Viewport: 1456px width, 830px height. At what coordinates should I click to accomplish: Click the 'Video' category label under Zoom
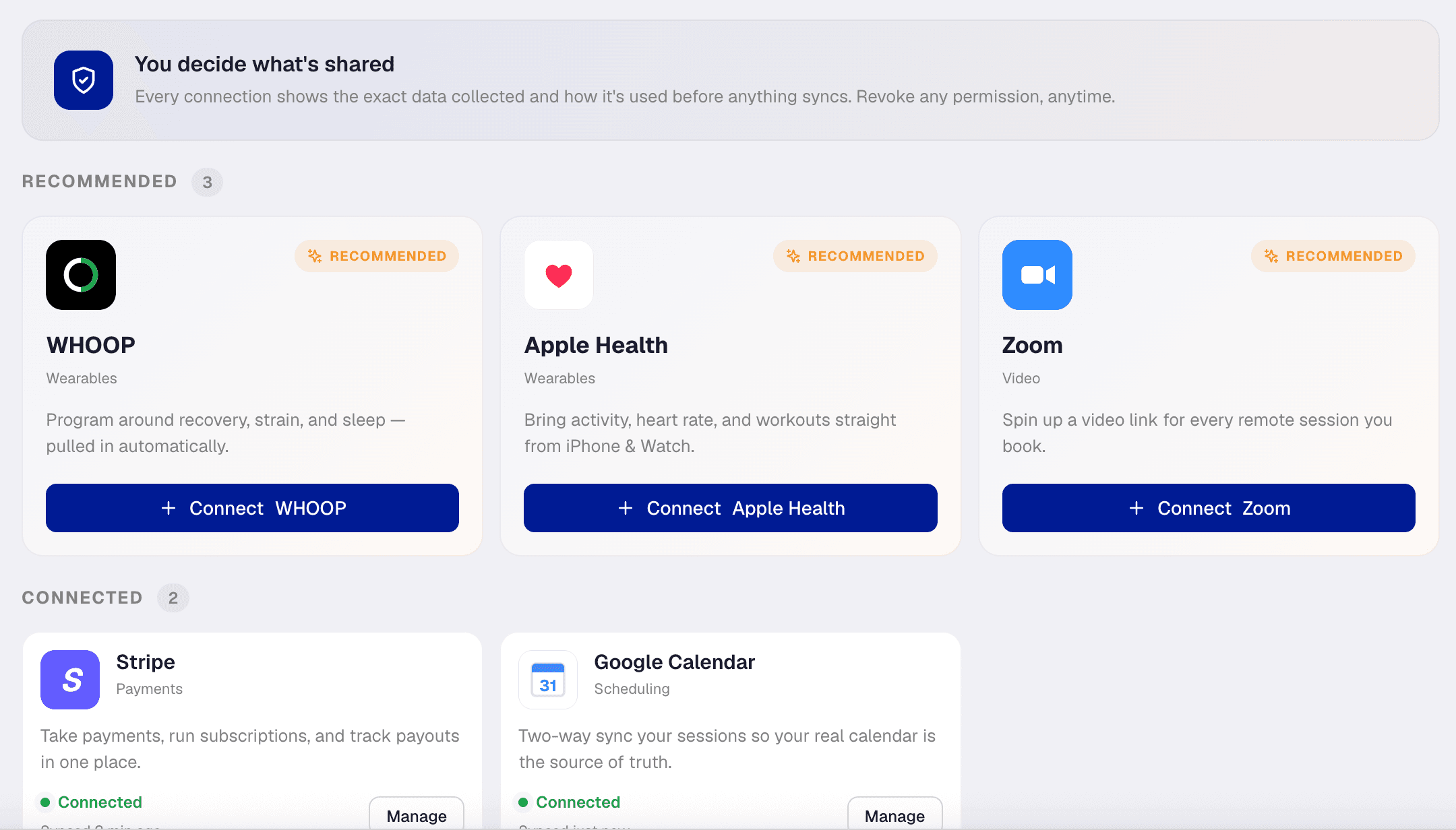click(1021, 378)
